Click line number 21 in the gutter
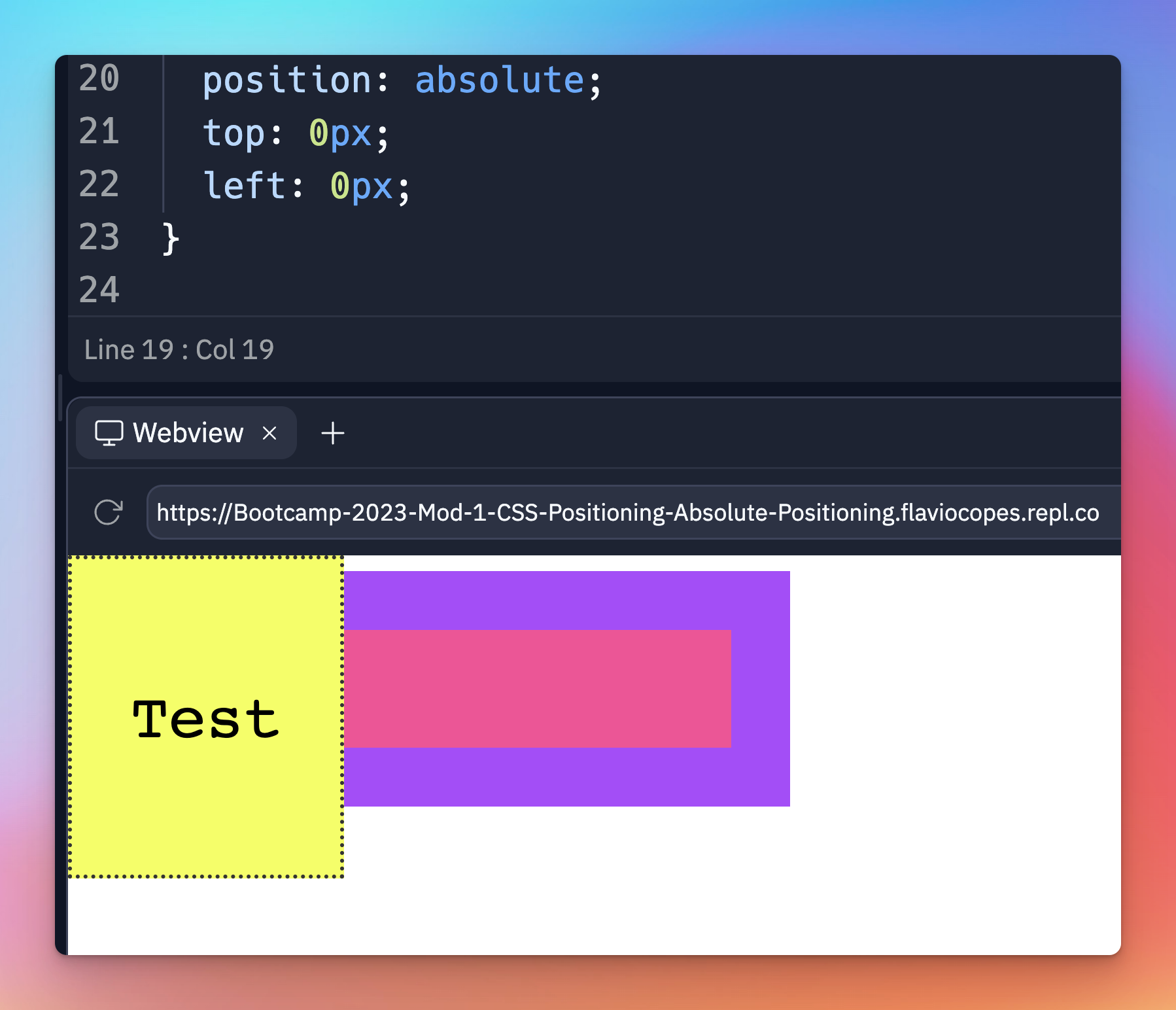The height and width of the screenshot is (1010, 1176). coord(99,131)
